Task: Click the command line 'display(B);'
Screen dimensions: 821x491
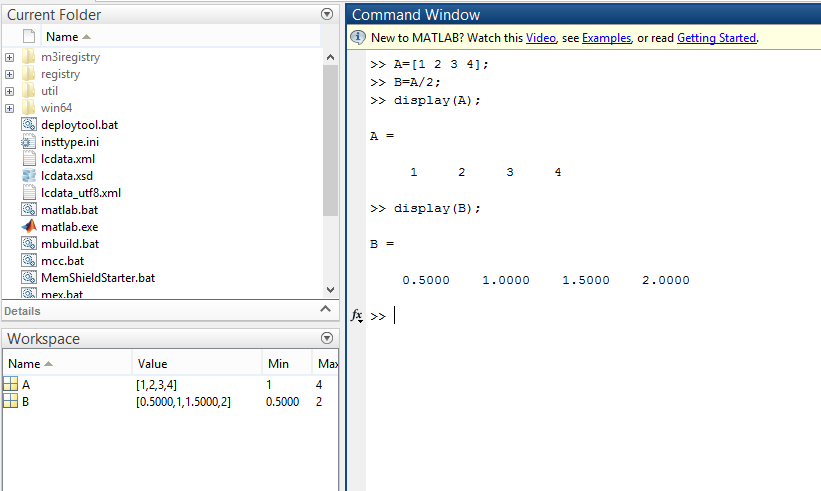Action: [437, 208]
